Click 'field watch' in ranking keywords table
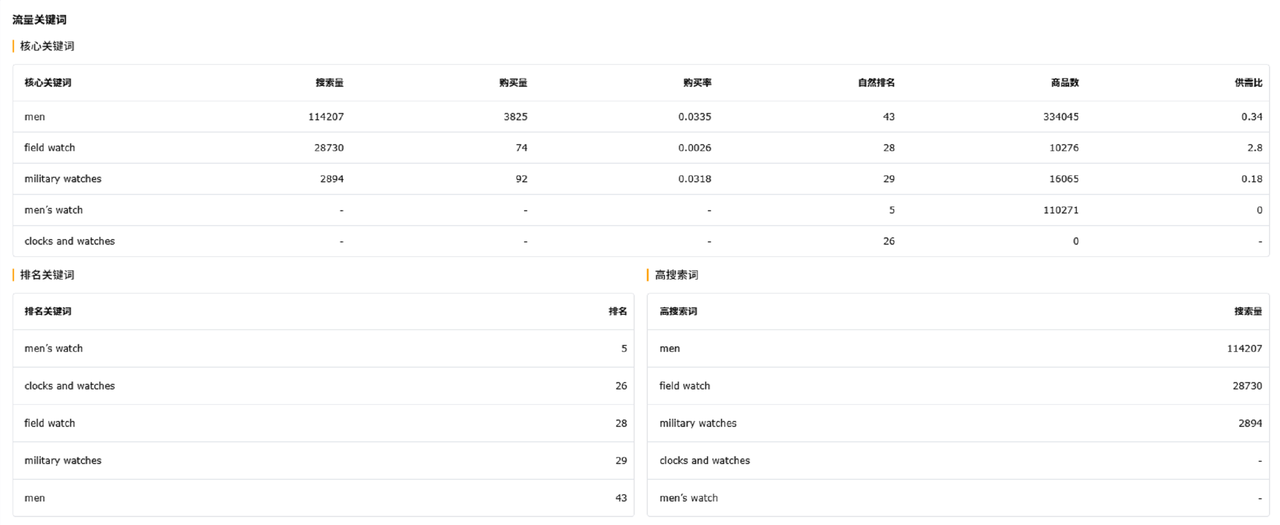The height and width of the screenshot is (525, 1280). coord(50,423)
